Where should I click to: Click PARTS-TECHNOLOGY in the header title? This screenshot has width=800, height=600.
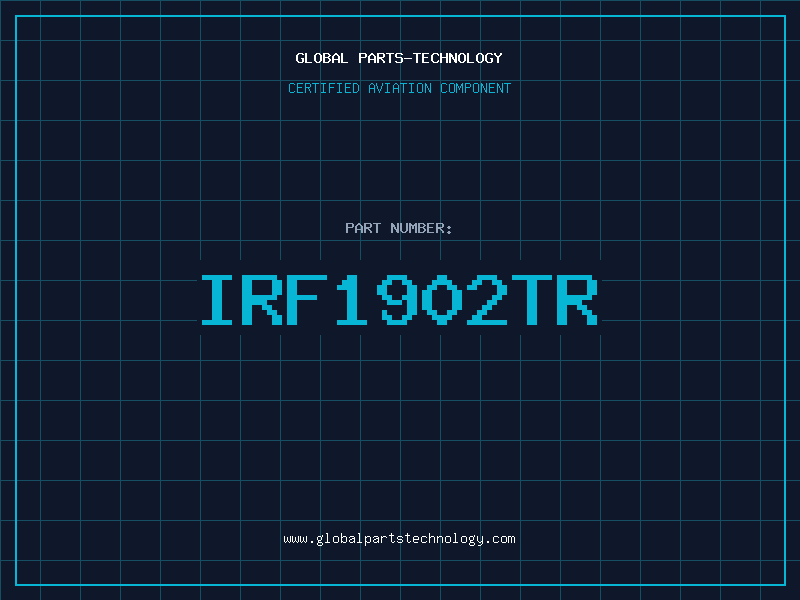pos(430,58)
